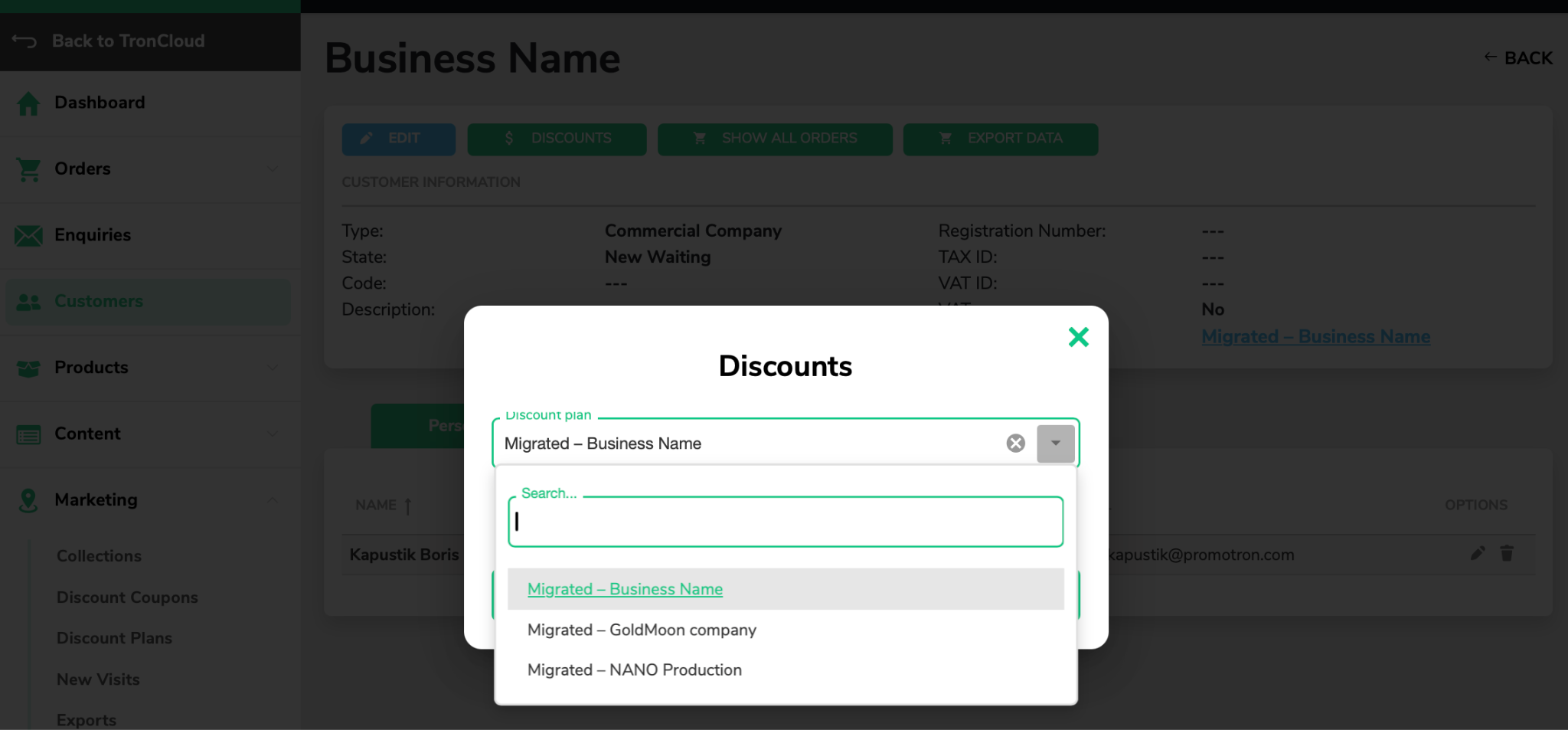Viewport: 1568px width, 730px height.
Task: Open Migrated – Business Name link in customer info
Action: [x=1315, y=337]
